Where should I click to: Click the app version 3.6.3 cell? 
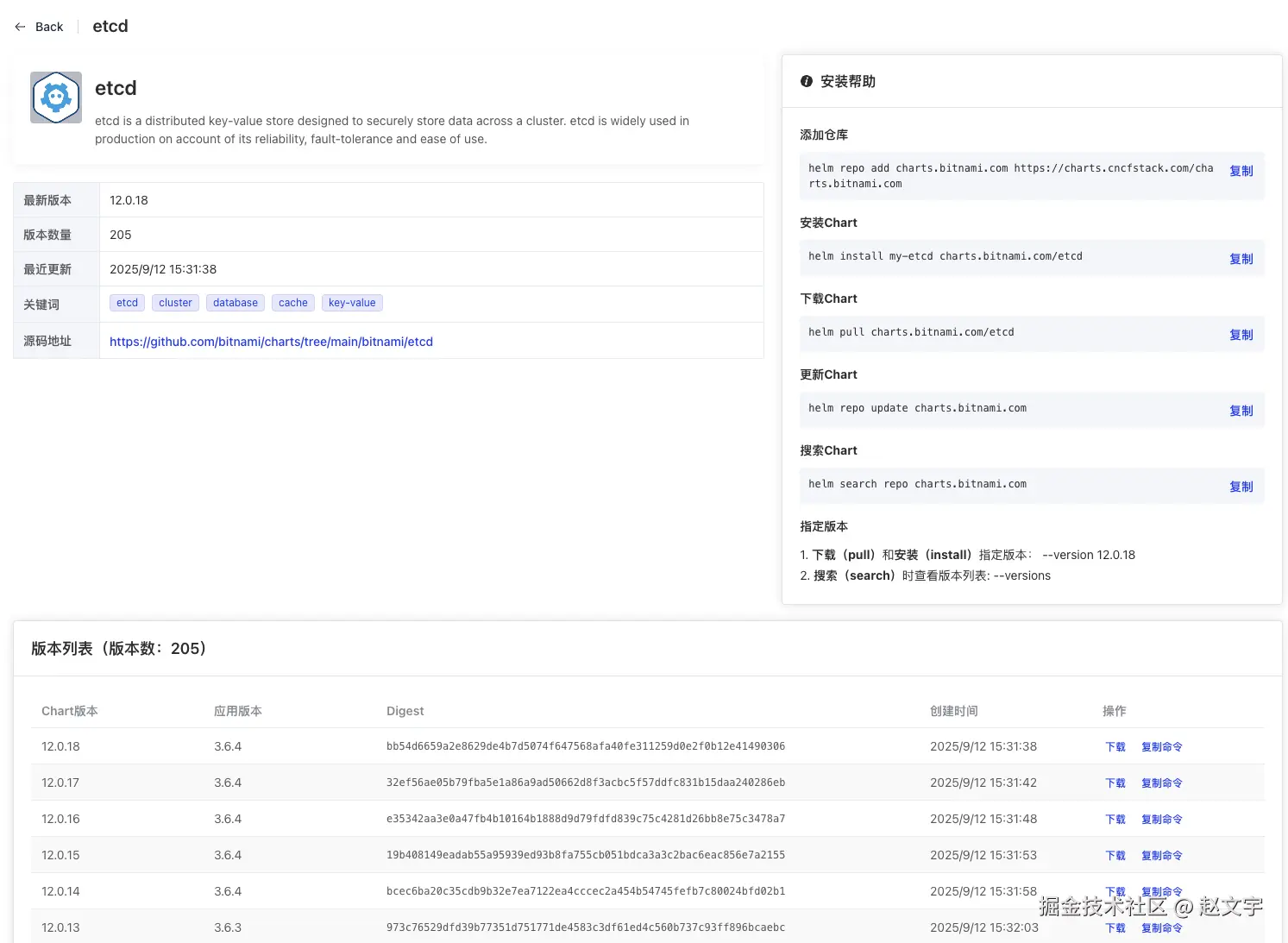(x=228, y=927)
